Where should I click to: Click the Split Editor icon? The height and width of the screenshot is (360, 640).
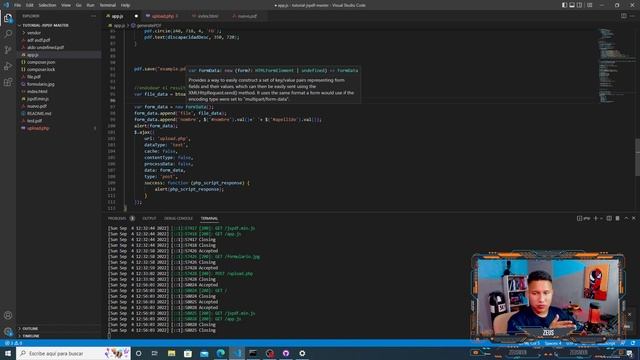tap(624, 16)
